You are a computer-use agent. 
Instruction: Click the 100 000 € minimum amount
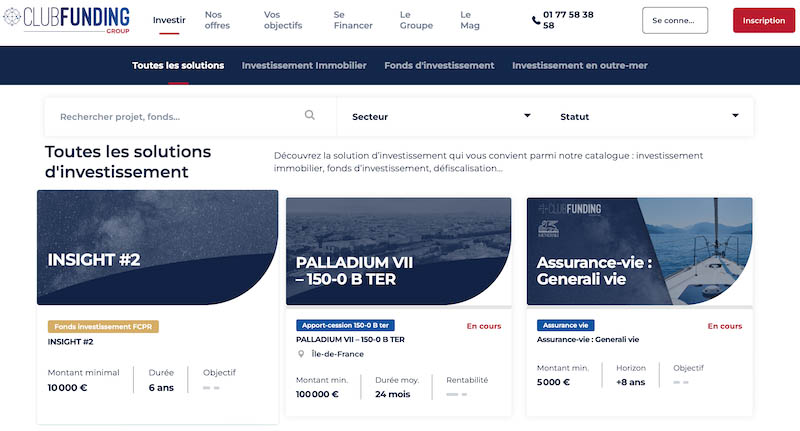[x=317, y=394]
